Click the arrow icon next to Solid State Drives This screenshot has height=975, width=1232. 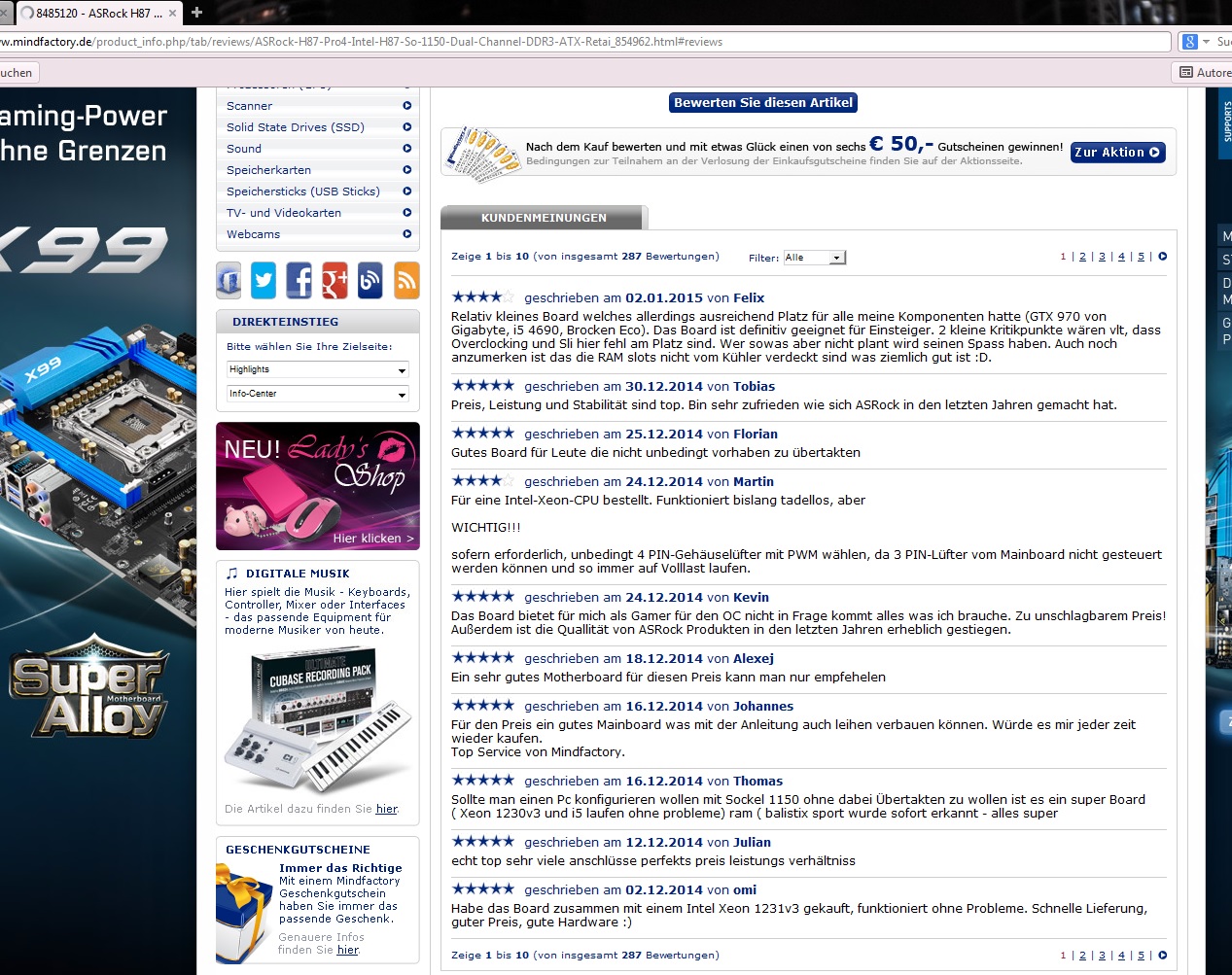pyautogui.click(x=406, y=127)
